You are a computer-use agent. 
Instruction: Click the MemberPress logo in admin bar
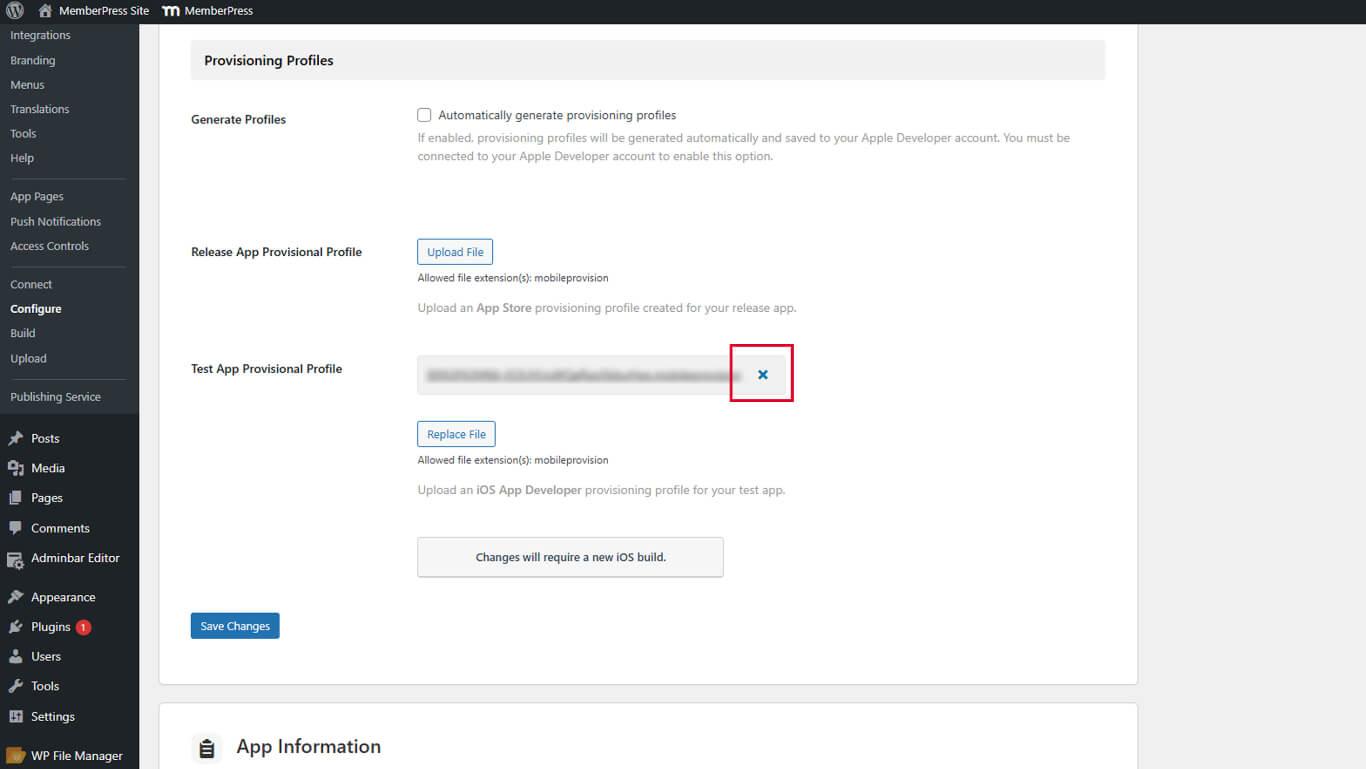click(x=171, y=11)
